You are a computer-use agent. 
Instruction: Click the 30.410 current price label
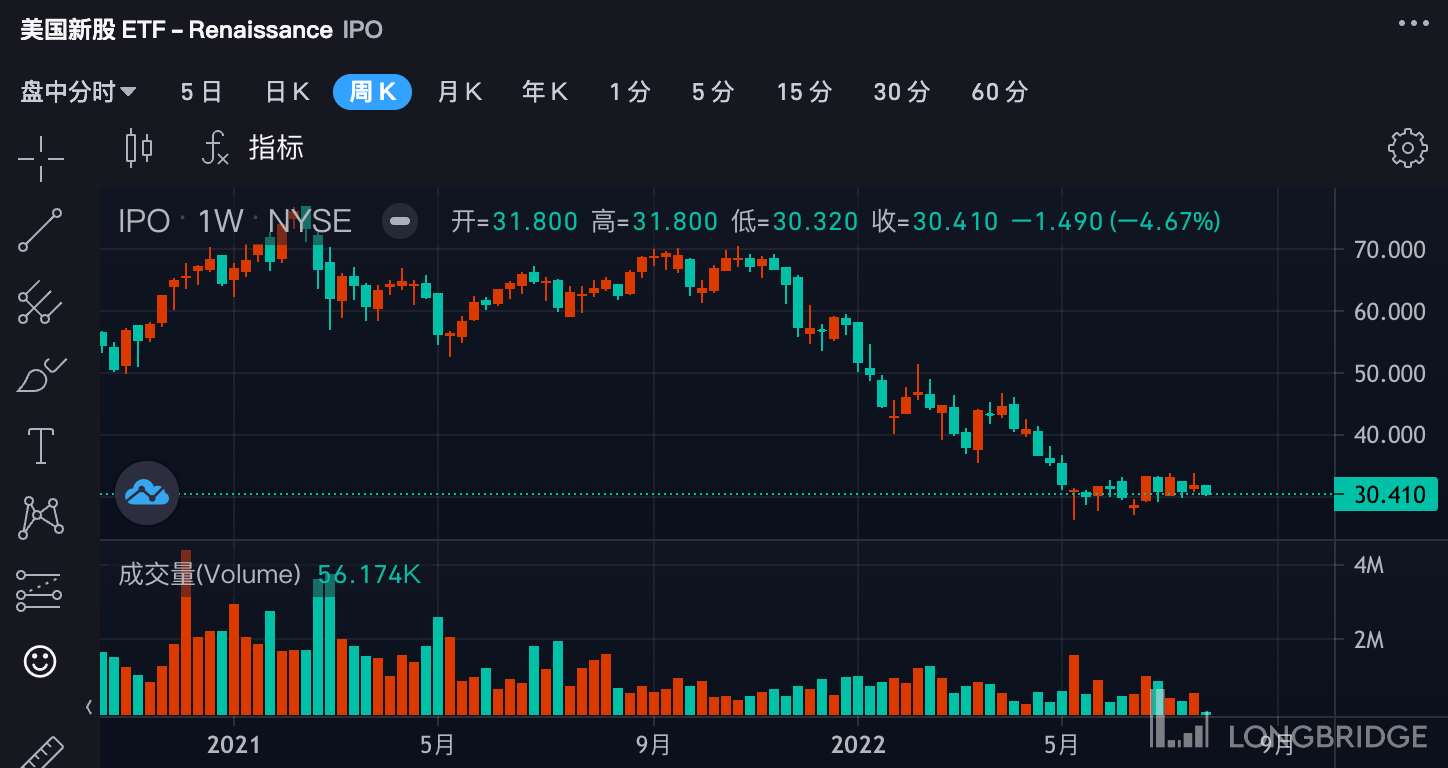1388,494
